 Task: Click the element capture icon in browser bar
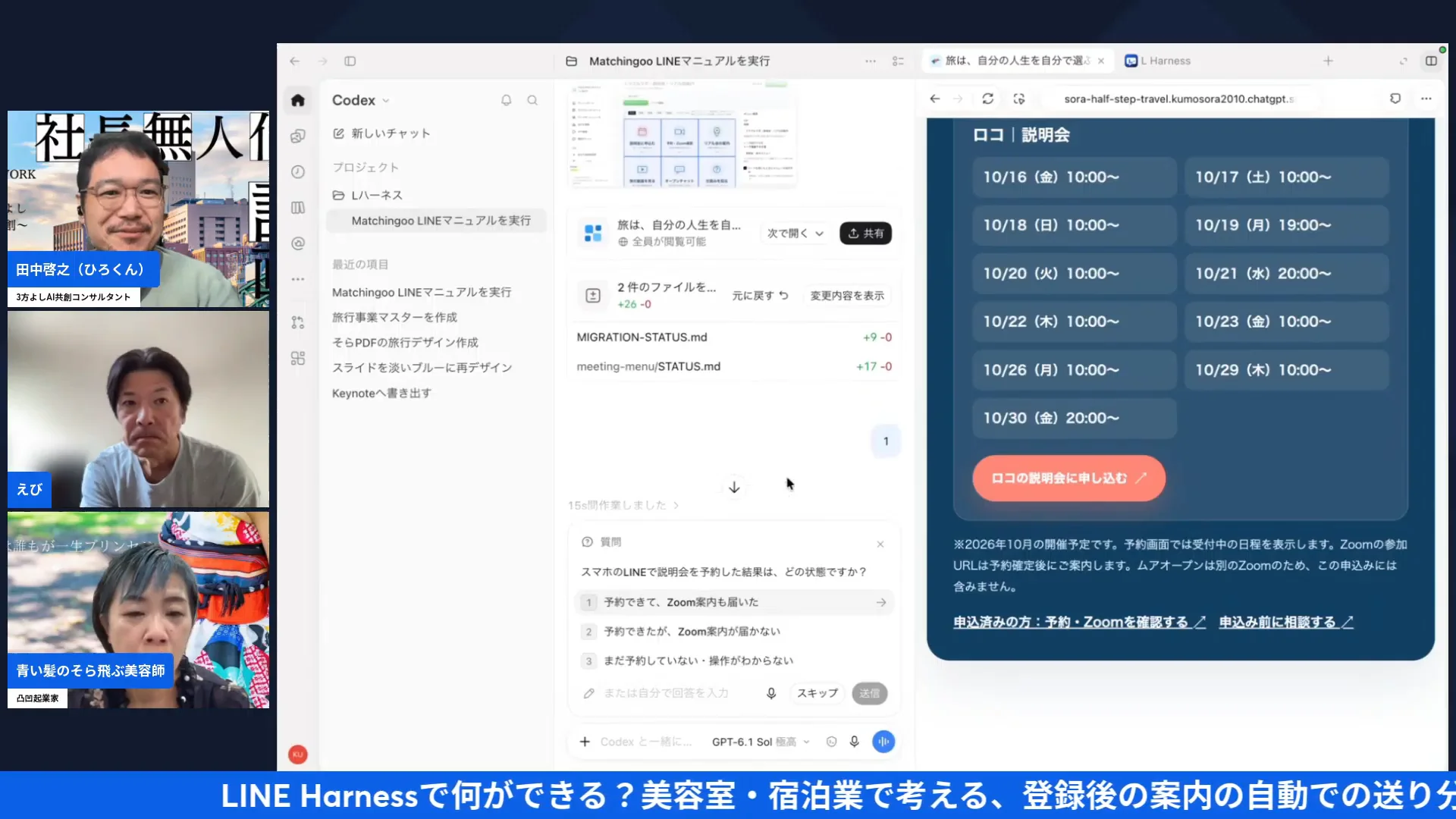click(1018, 99)
